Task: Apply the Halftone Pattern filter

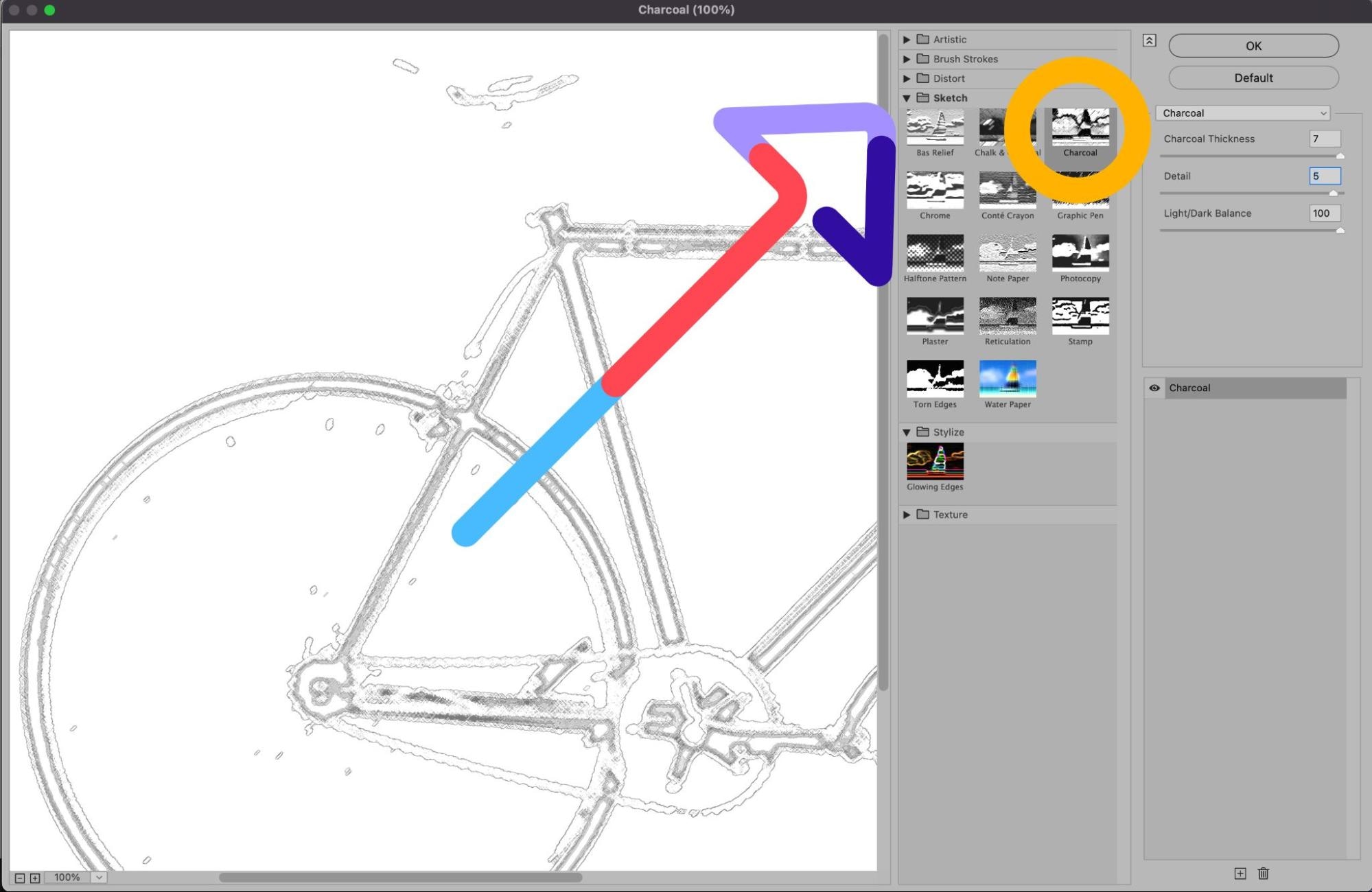Action: click(935, 253)
